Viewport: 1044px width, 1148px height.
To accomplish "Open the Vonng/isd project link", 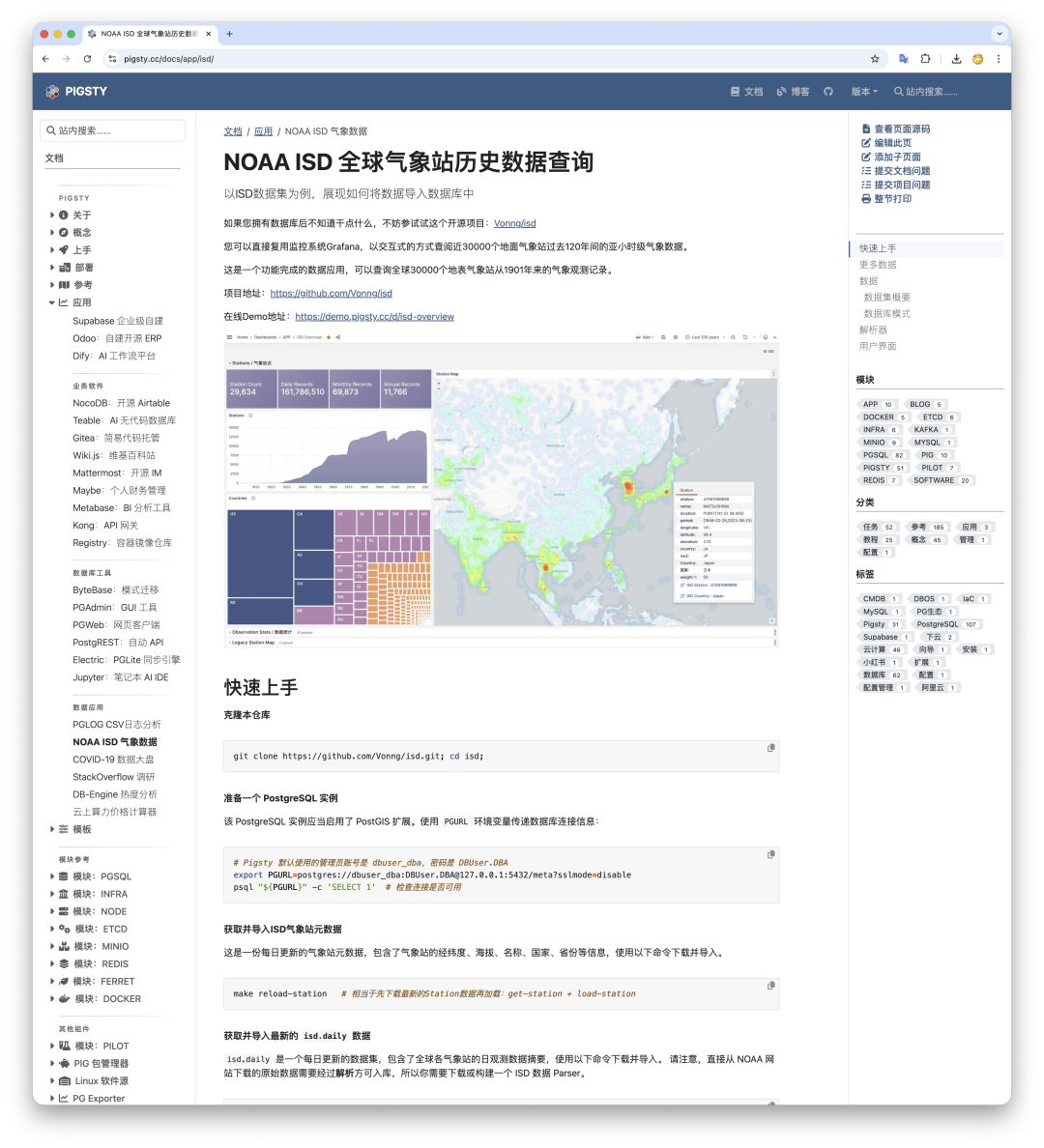I will (515, 223).
